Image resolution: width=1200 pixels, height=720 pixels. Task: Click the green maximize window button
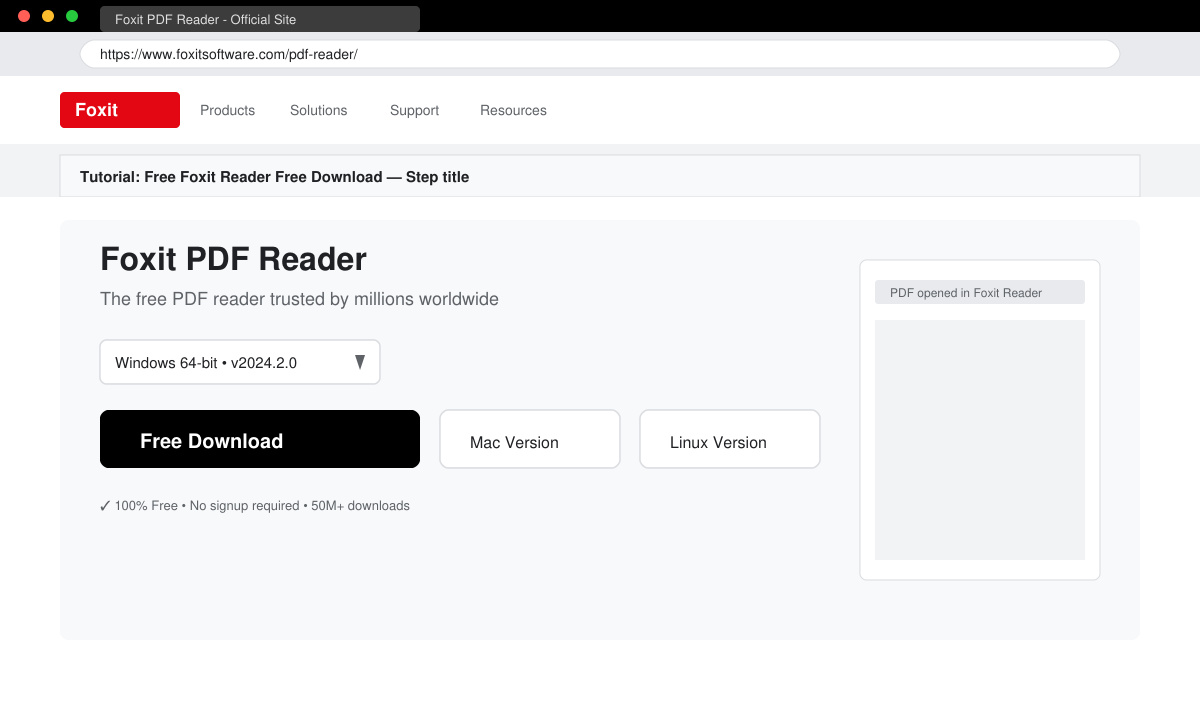point(72,16)
